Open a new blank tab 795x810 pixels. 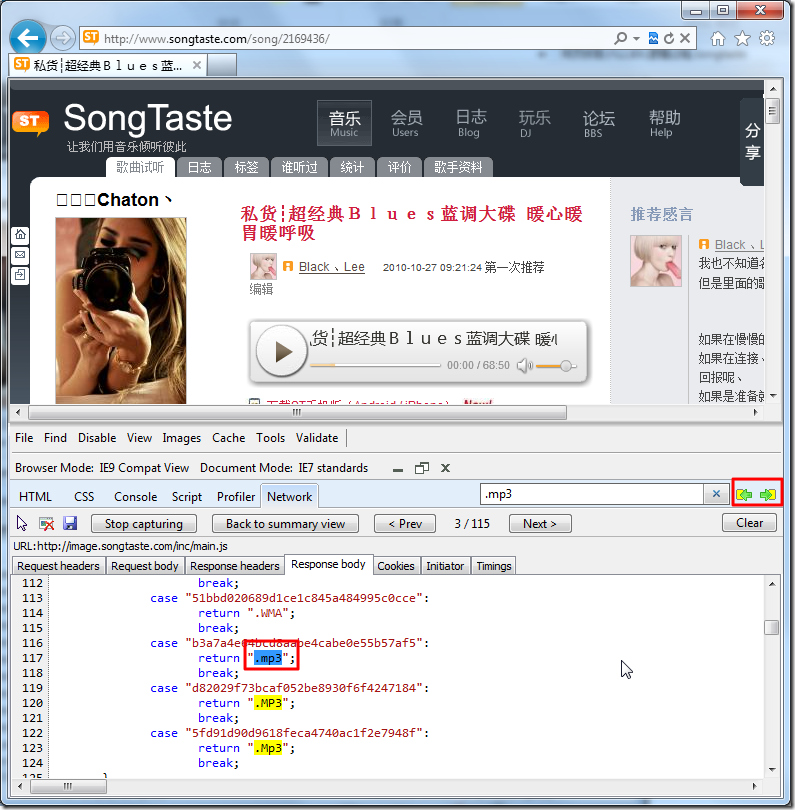click(222, 66)
